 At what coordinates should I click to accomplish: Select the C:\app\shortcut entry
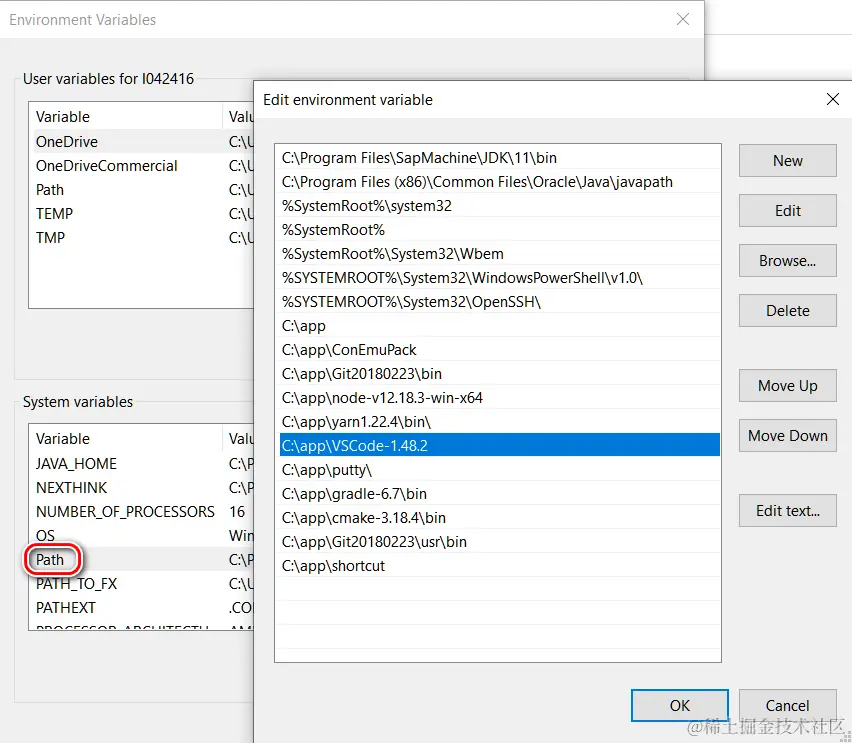tap(499, 565)
